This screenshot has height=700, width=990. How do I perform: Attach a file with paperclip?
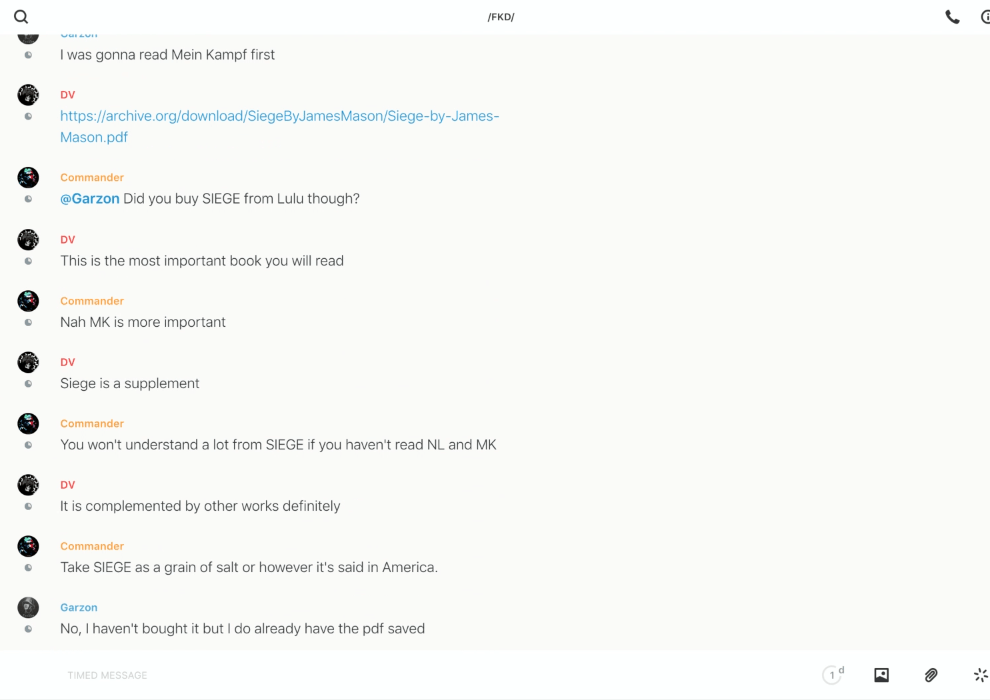click(931, 675)
